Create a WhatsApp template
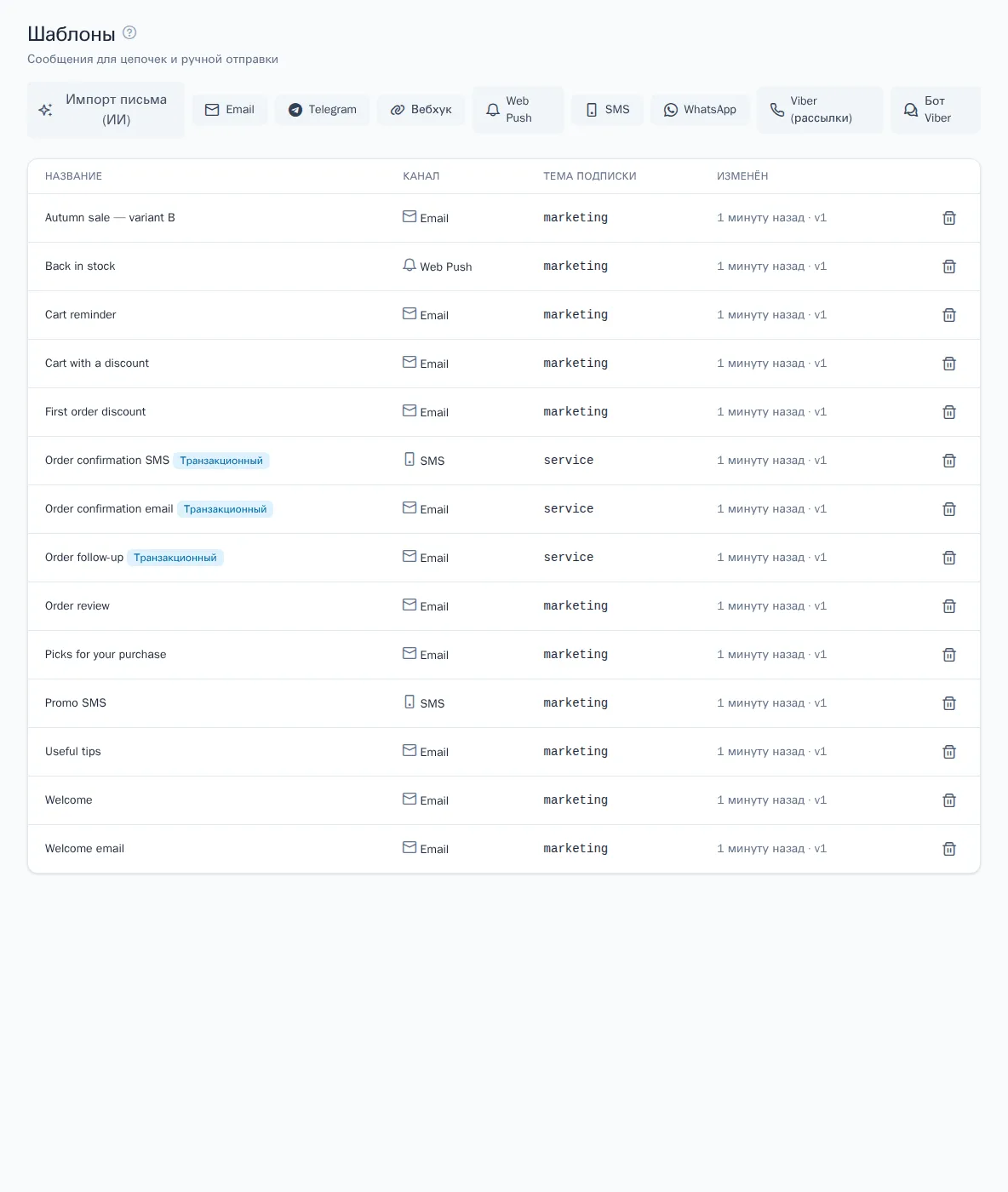Image resolution: width=1008 pixels, height=1192 pixels. point(700,110)
